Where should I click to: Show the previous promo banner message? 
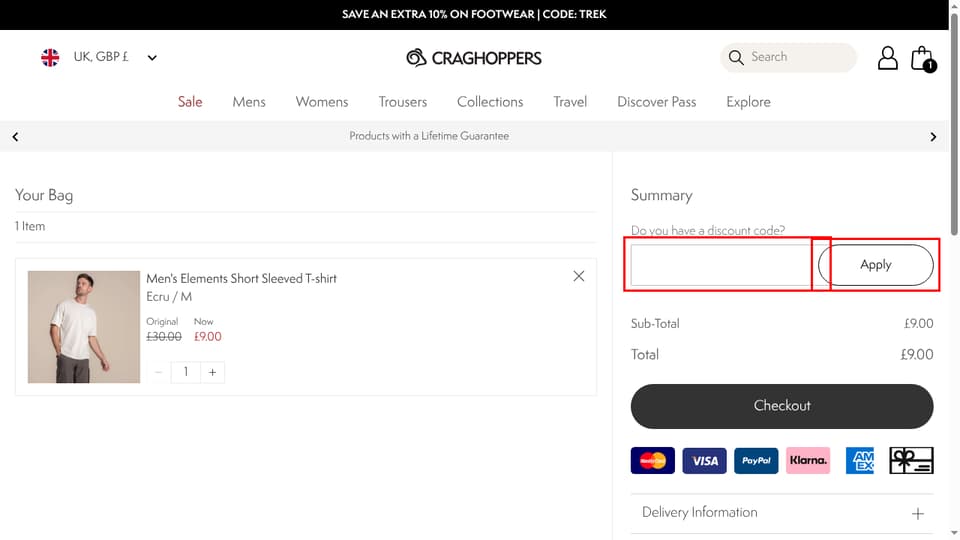(x=15, y=137)
